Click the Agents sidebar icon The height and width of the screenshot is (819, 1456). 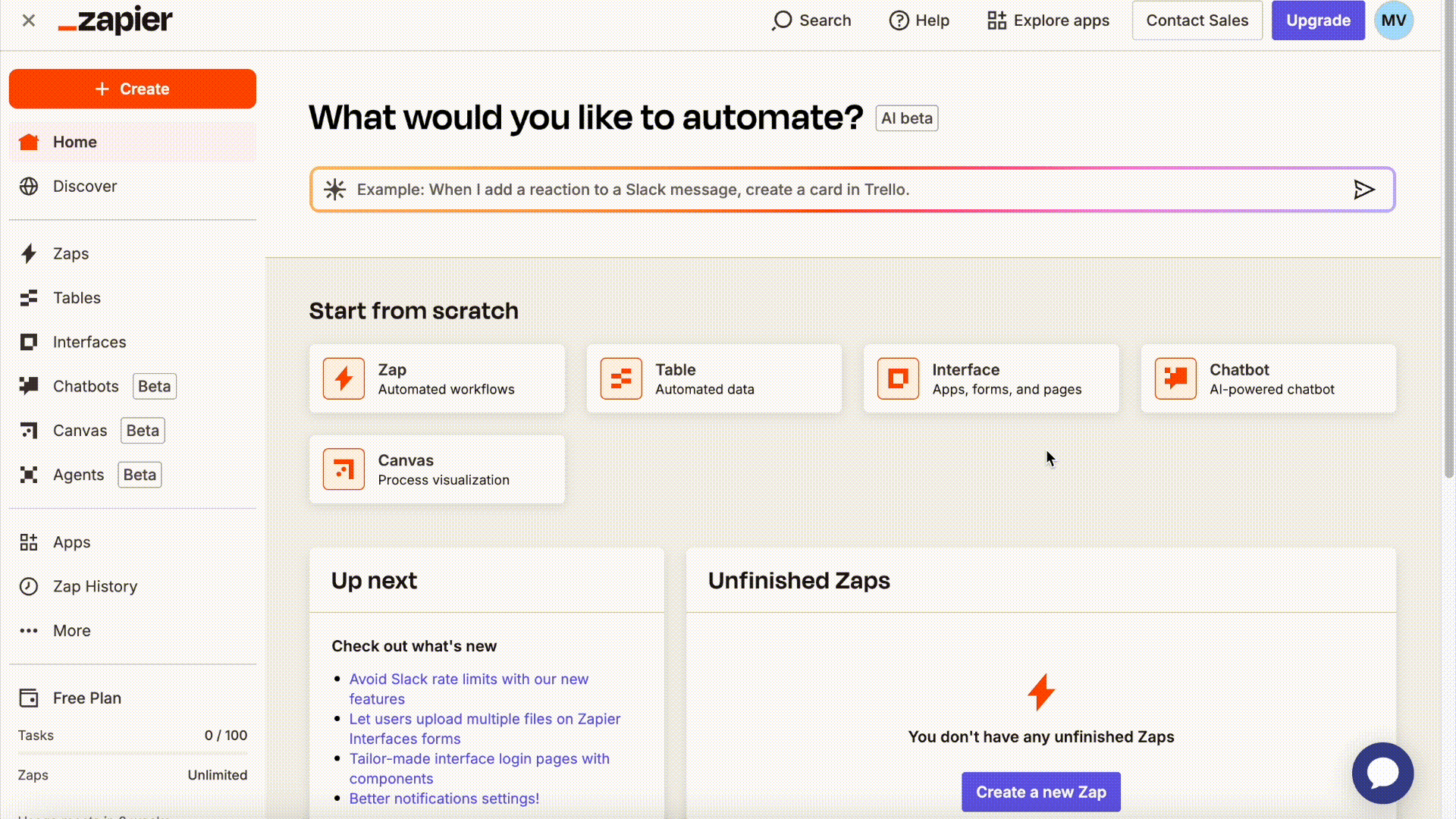29,475
